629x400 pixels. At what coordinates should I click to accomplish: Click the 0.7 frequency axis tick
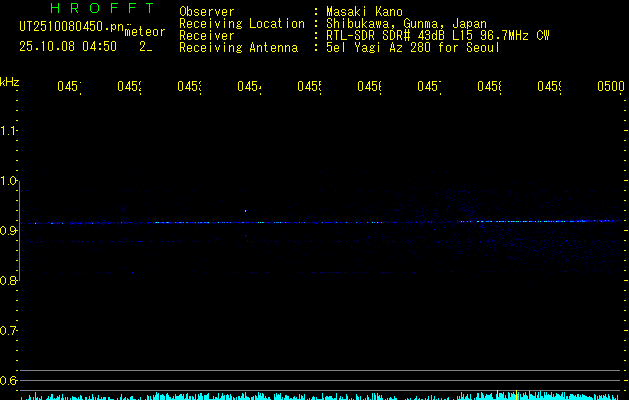tap(10, 331)
